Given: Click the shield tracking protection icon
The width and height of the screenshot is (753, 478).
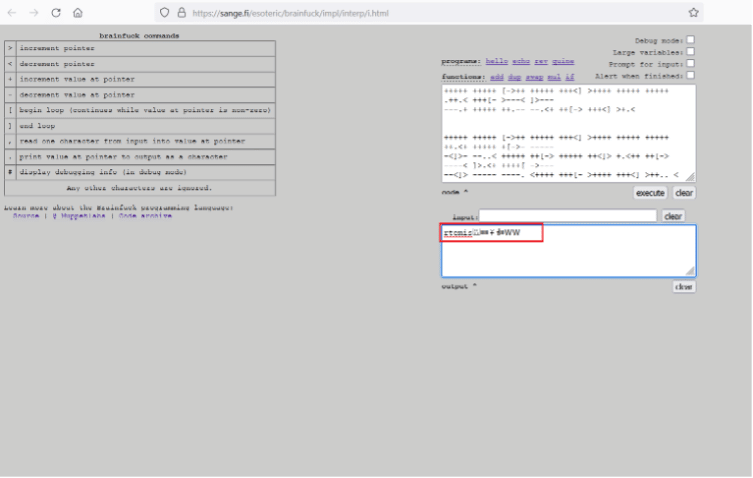Looking at the screenshot, I should coord(166,13).
